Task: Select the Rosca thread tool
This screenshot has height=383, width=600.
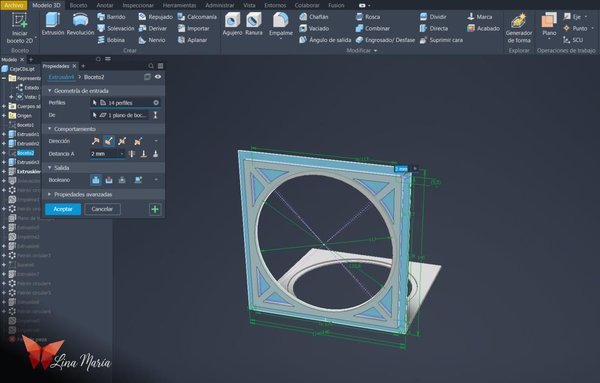Action: coord(367,17)
